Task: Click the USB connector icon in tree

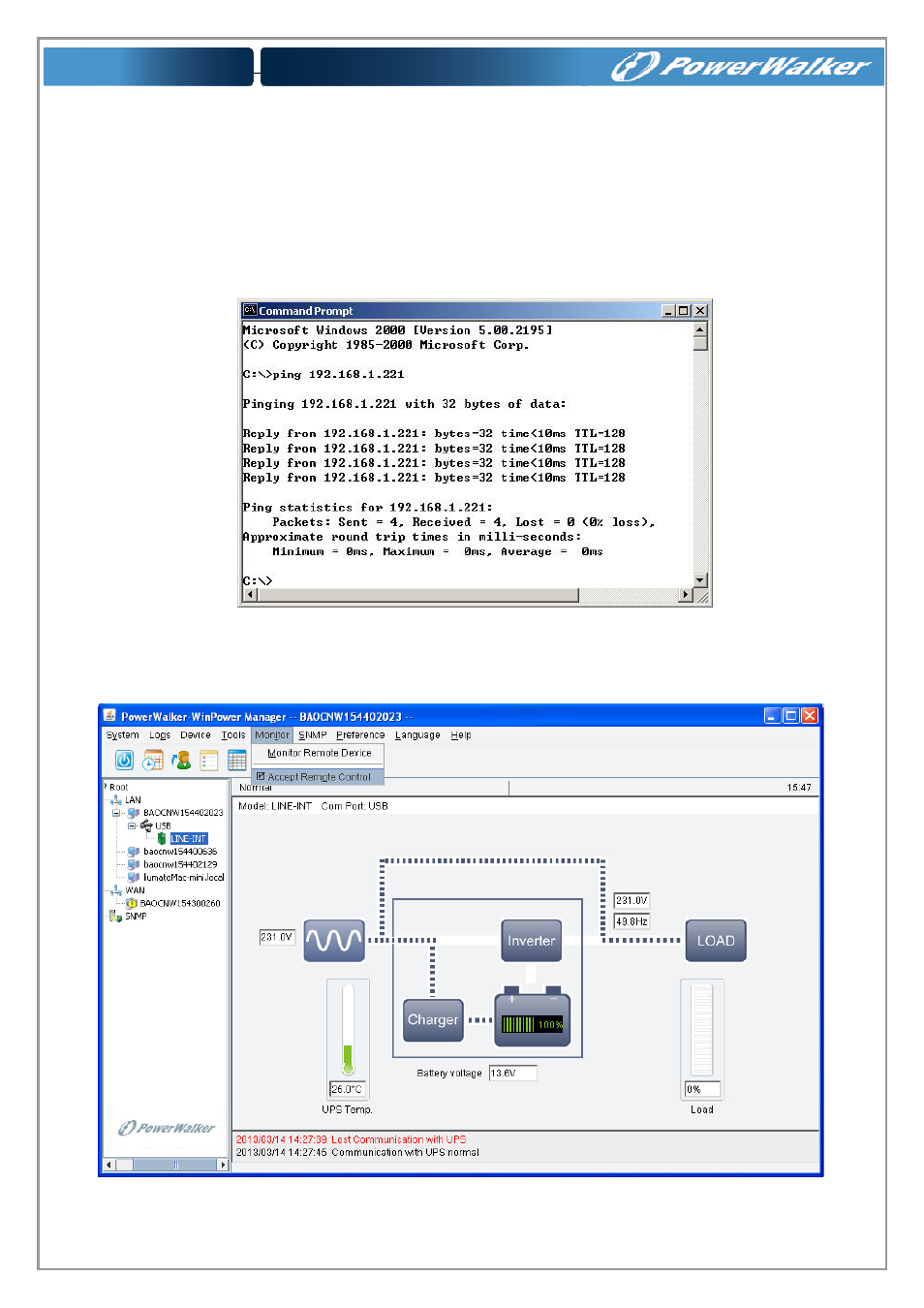Action: point(146,825)
